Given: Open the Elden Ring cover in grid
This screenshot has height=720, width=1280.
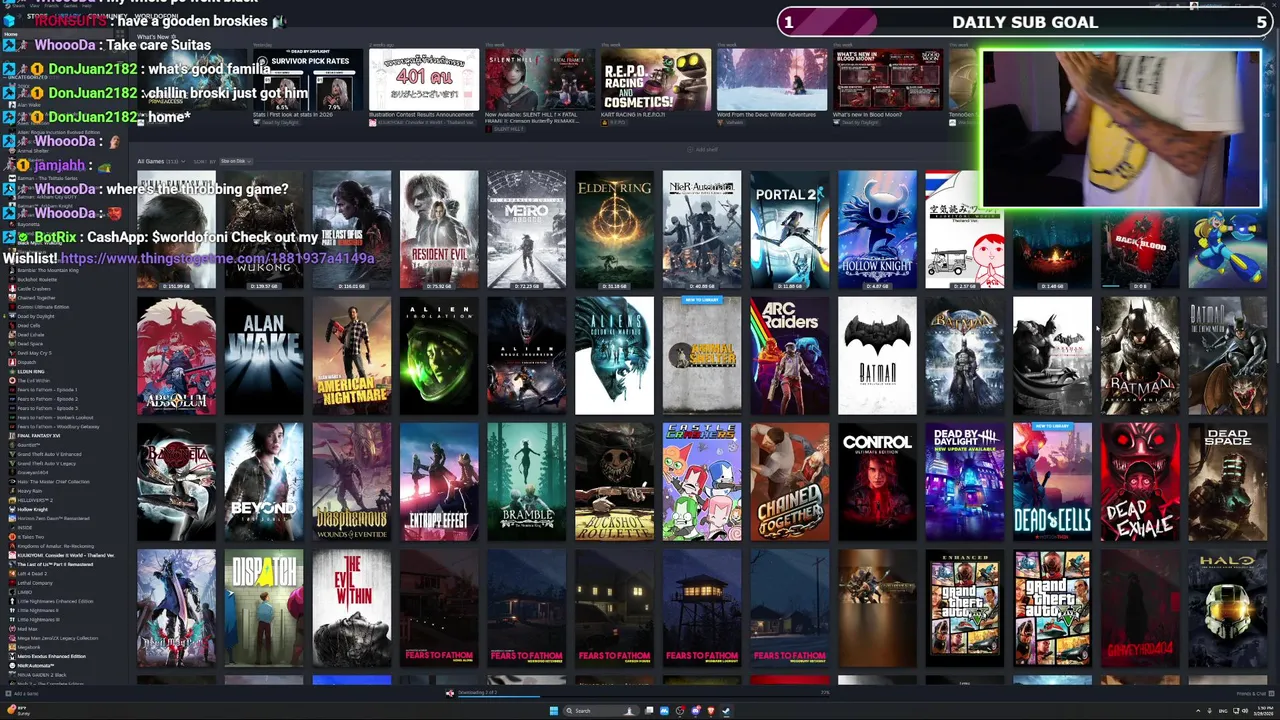Looking at the screenshot, I should click(x=614, y=230).
